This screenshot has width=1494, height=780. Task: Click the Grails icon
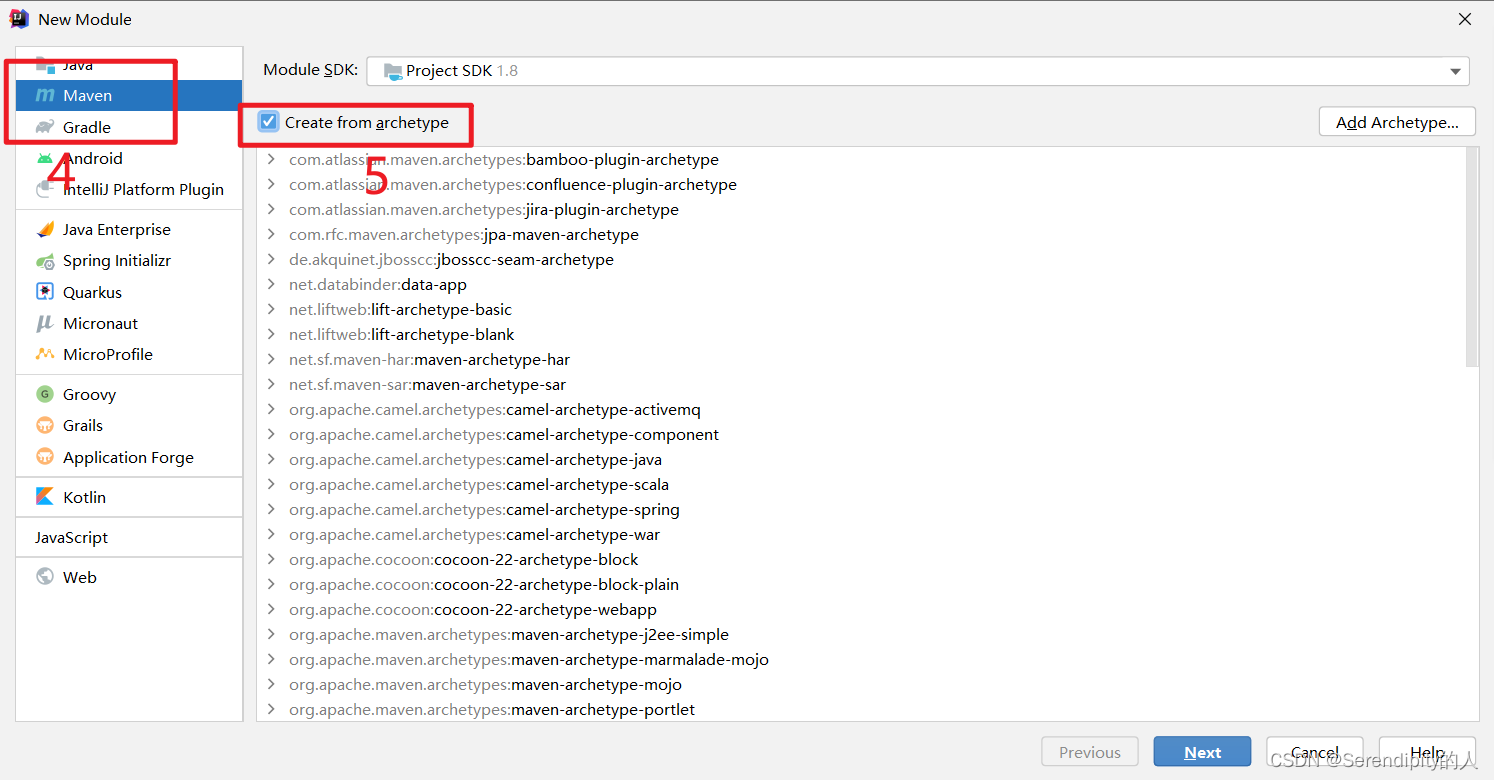[45, 425]
